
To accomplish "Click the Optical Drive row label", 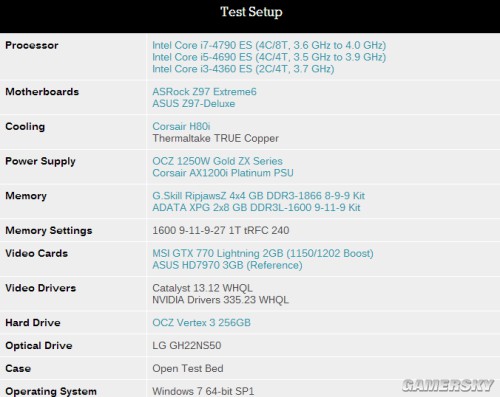I will [x=39, y=346].
